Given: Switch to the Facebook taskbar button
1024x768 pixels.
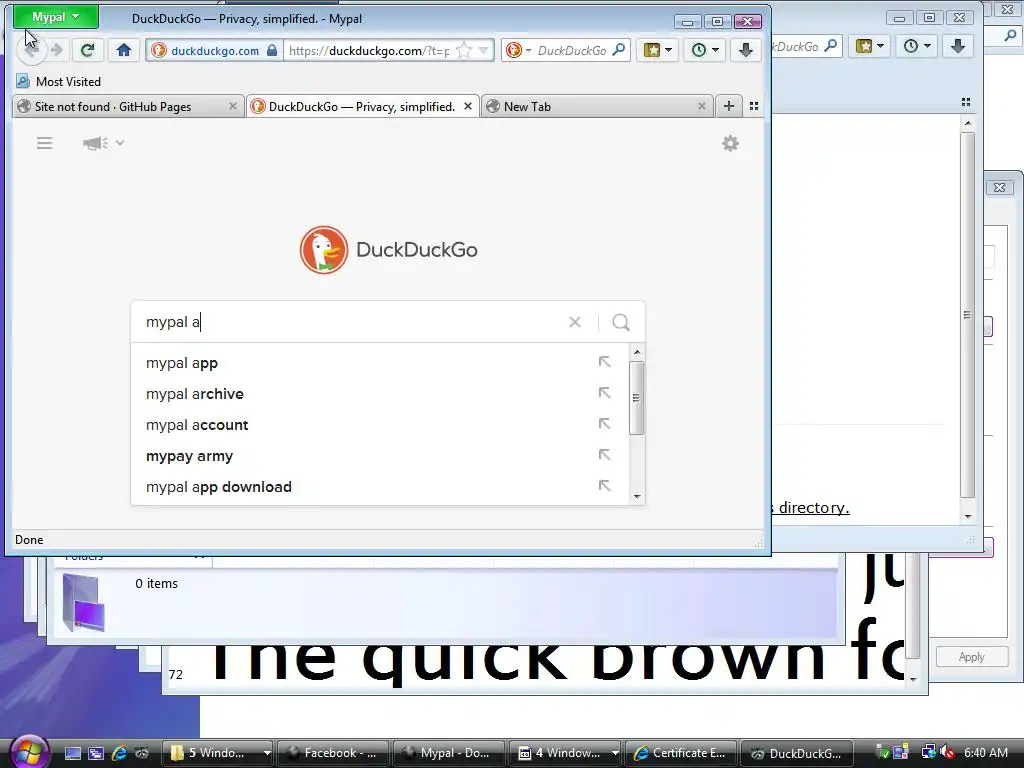Looking at the screenshot, I should click(x=333, y=753).
